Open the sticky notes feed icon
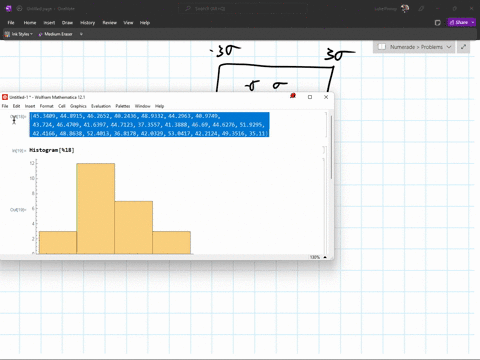480x360 pixels. 438,23
